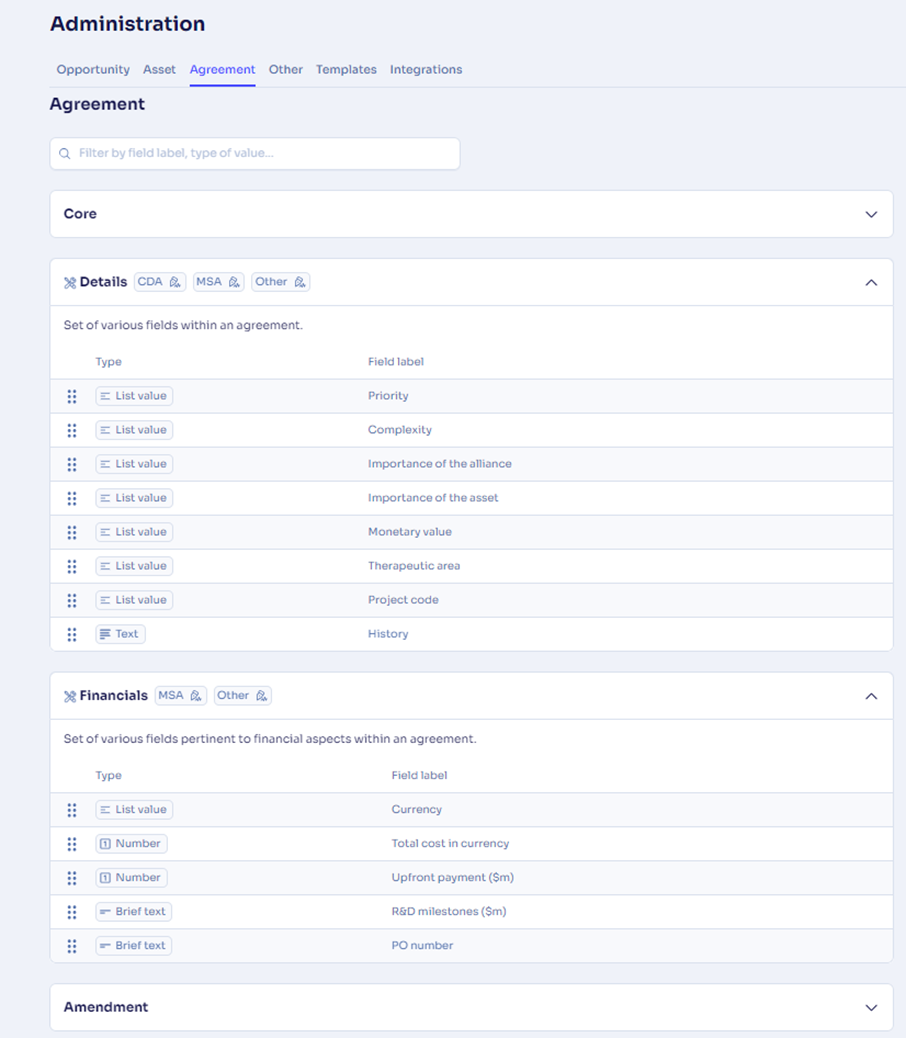Click the drag handle for Monetary value row
906x1038 pixels.
[x=71, y=532]
